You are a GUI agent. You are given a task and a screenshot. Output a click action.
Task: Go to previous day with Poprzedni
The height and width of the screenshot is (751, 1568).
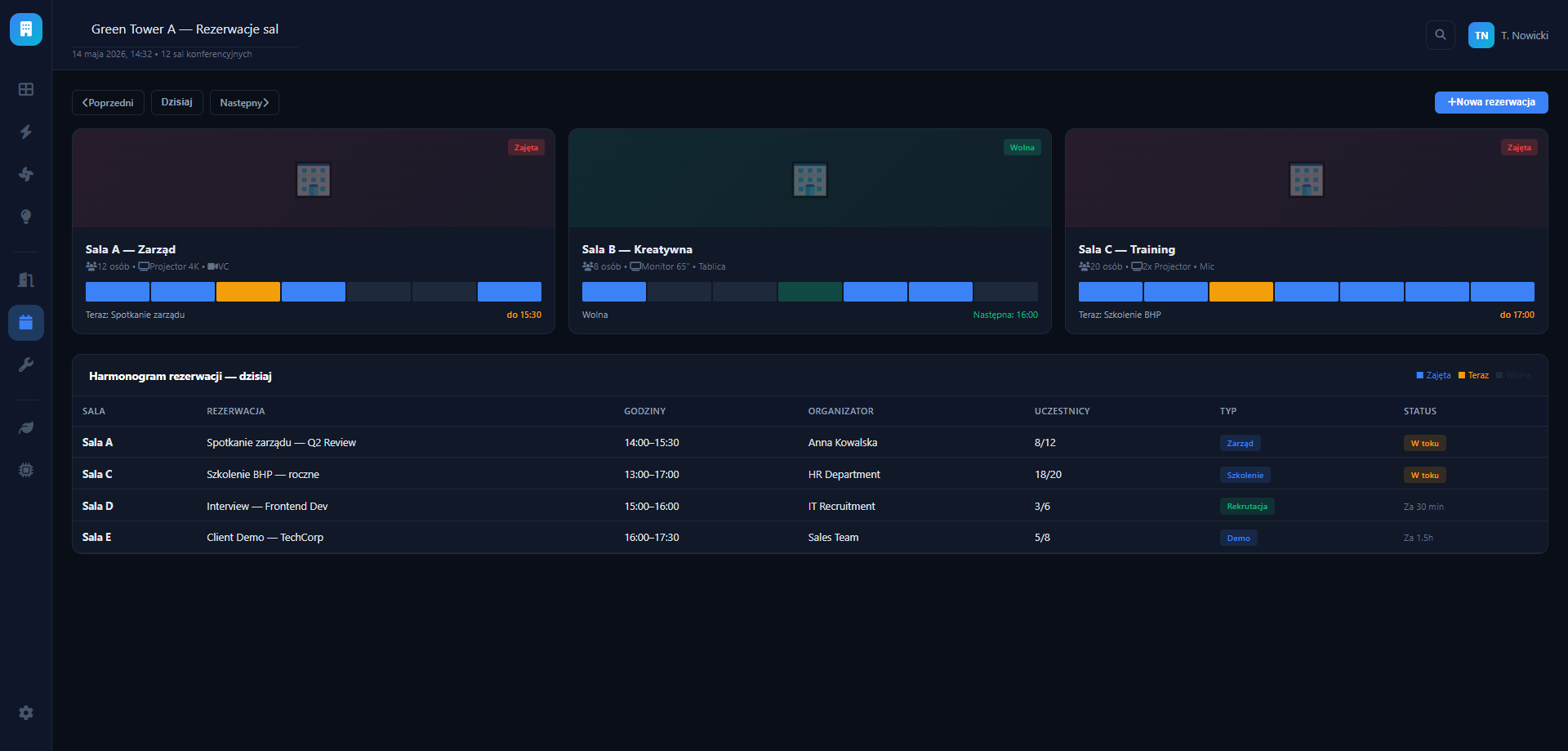pyautogui.click(x=108, y=103)
